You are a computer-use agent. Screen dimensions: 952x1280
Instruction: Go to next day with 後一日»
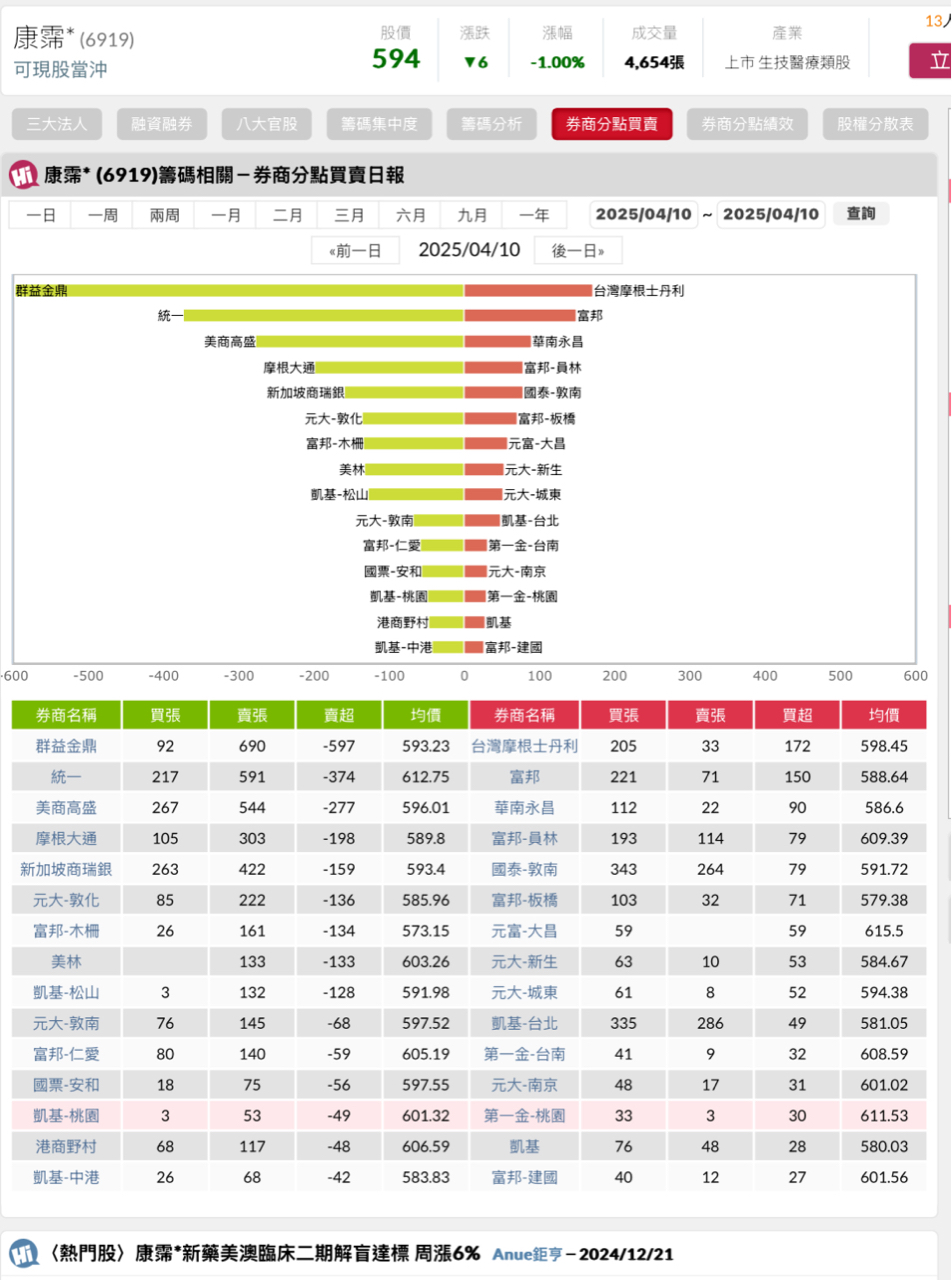tap(577, 250)
